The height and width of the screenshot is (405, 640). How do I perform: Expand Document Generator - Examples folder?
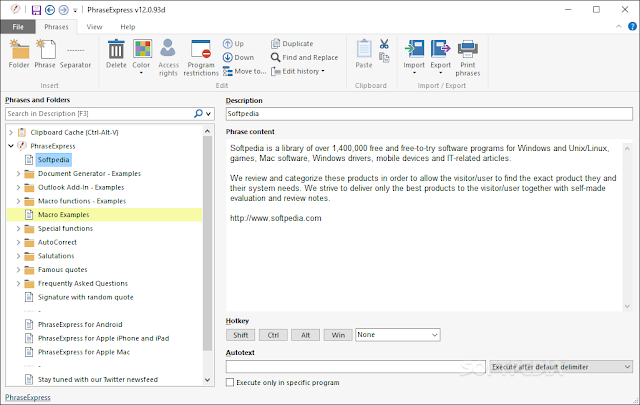(18, 174)
